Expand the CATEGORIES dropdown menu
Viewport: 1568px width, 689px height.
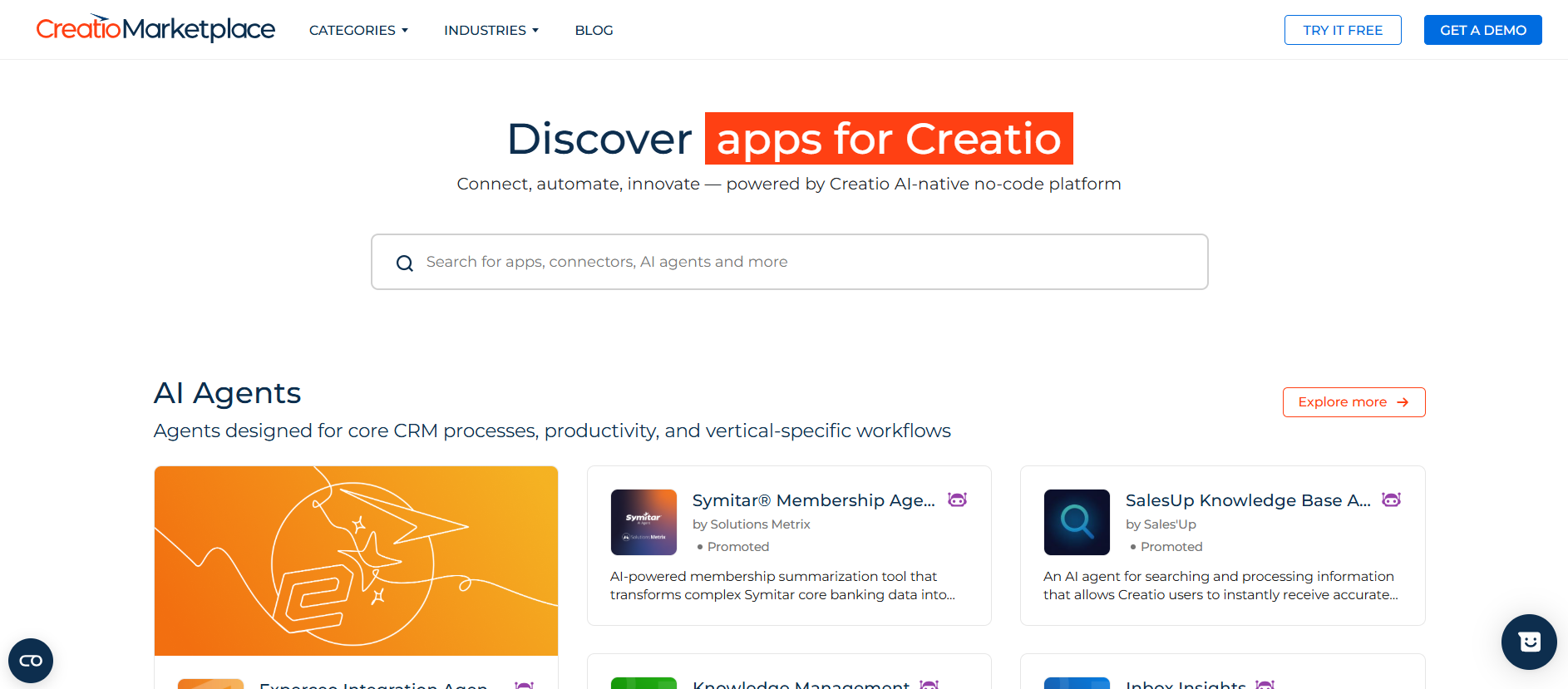358,30
